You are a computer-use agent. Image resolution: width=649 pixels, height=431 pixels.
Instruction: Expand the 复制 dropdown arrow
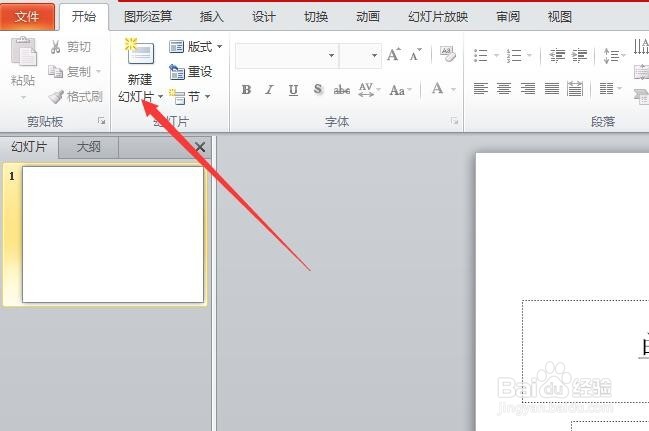(99, 72)
